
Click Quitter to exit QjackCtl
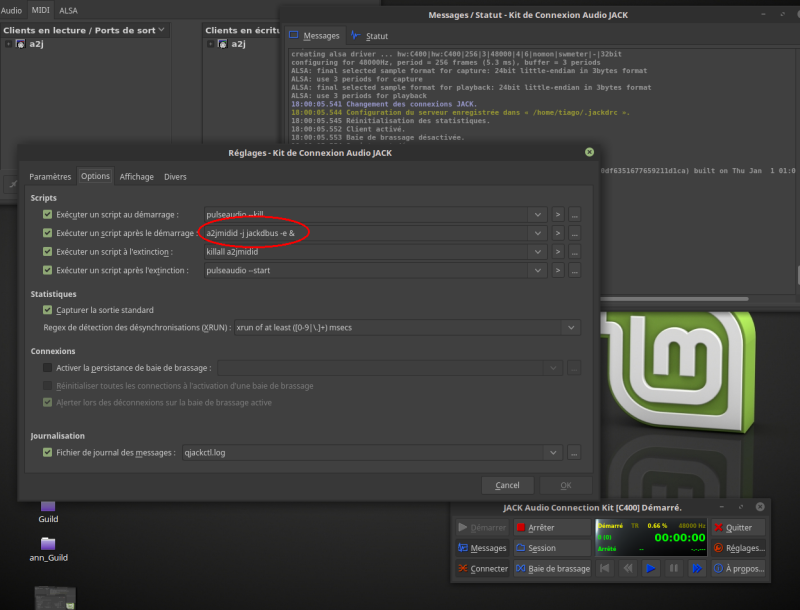(738, 527)
